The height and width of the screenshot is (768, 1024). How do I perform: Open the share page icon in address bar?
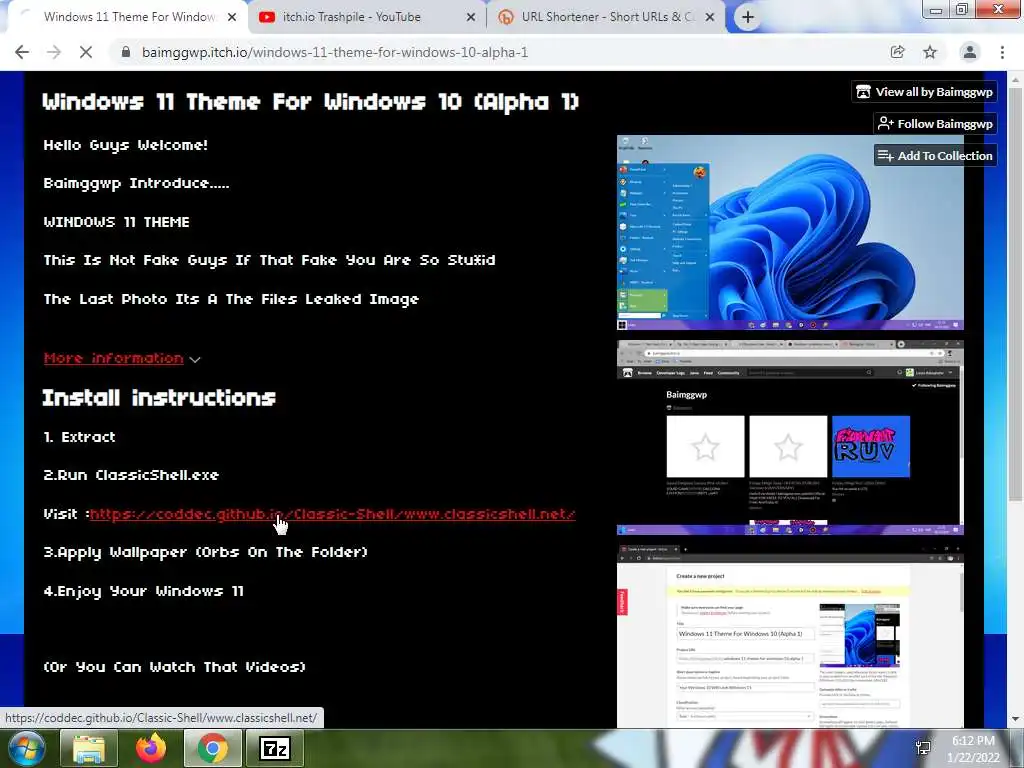pyautogui.click(x=897, y=52)
